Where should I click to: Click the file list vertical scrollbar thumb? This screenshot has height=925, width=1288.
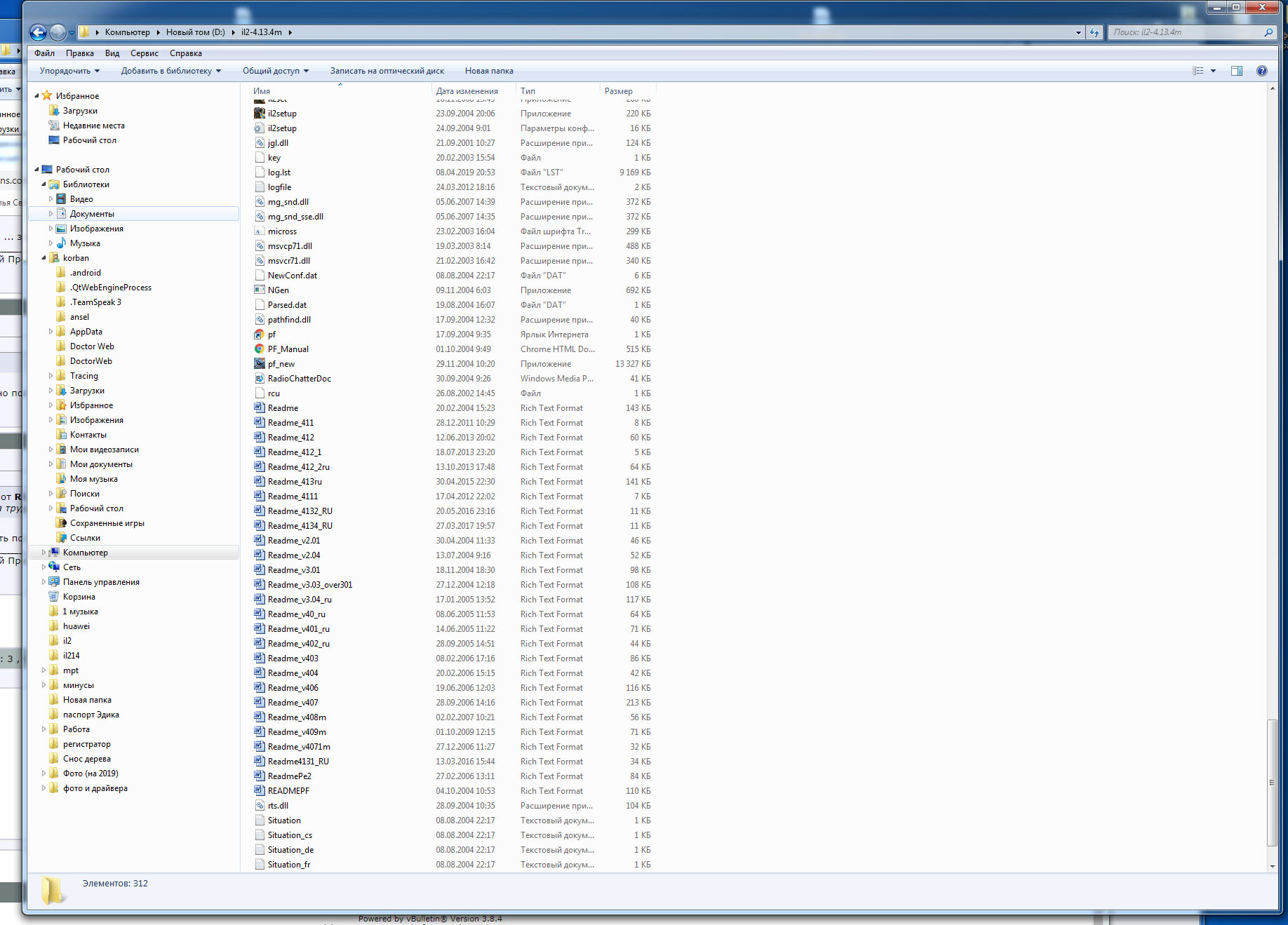tap(1272, 783)
